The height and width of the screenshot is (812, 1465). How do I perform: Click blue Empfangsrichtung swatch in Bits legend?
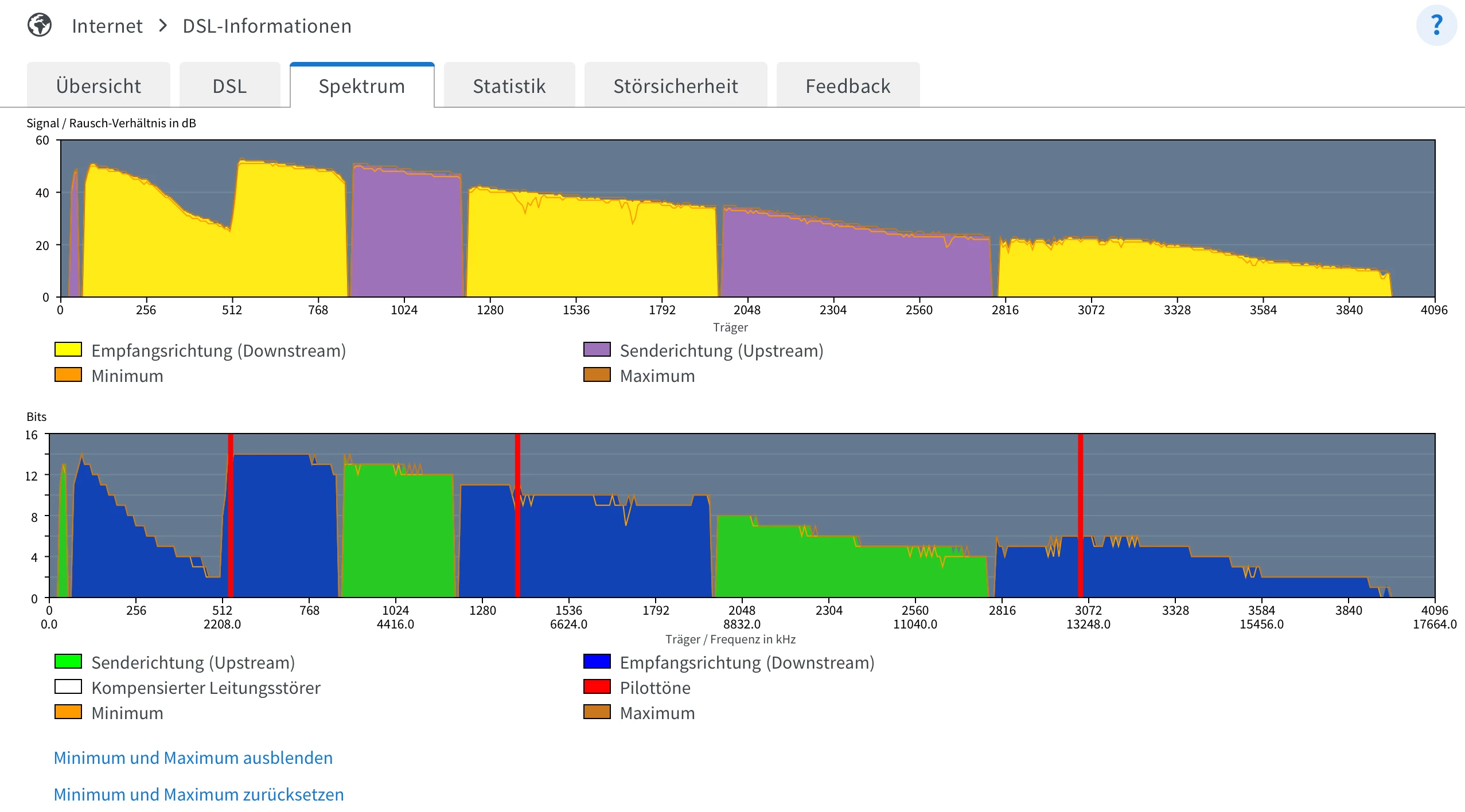tap(597, 662)
